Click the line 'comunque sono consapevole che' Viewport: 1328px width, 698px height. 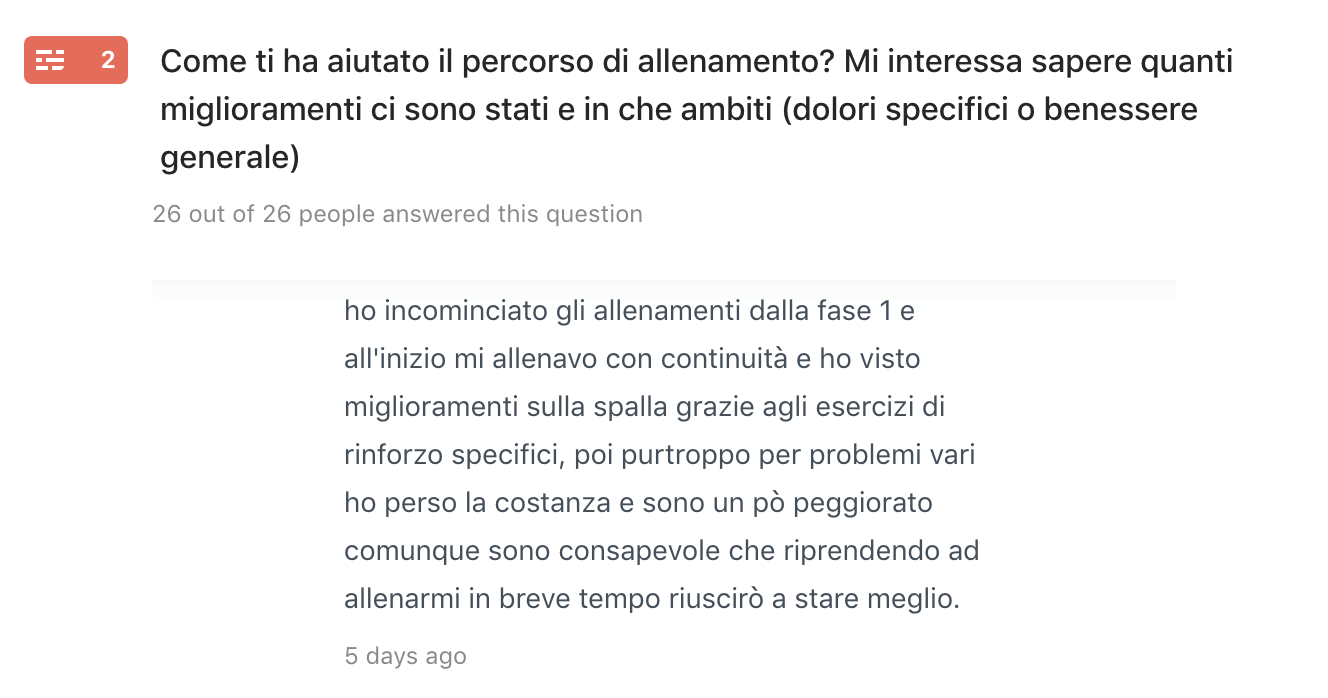pyautogui.click(x=661, y=551)
